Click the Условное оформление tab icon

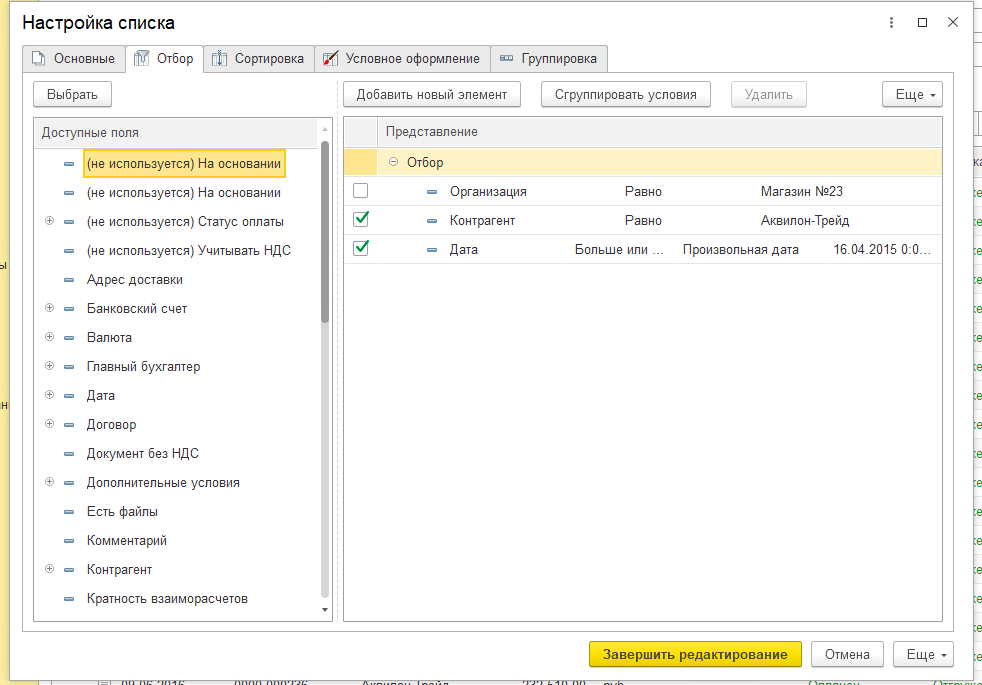330,59
